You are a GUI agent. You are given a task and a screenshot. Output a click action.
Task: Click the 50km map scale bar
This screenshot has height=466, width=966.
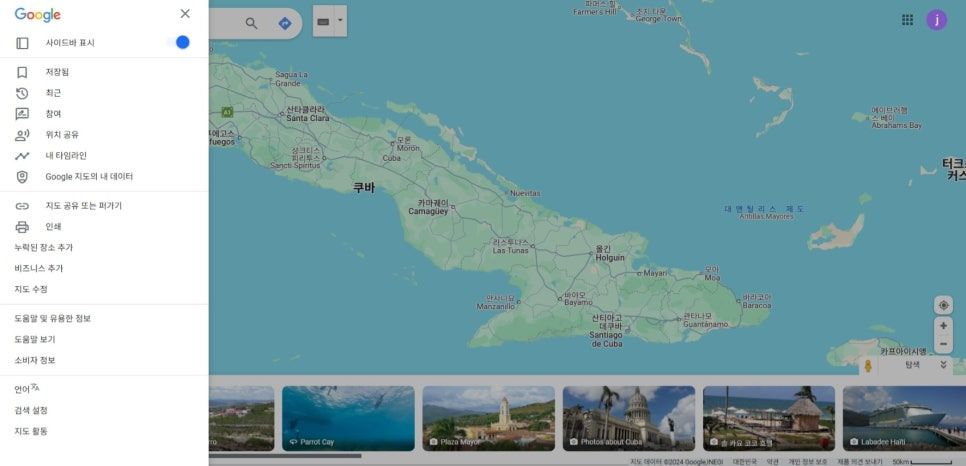pos(922,462)
